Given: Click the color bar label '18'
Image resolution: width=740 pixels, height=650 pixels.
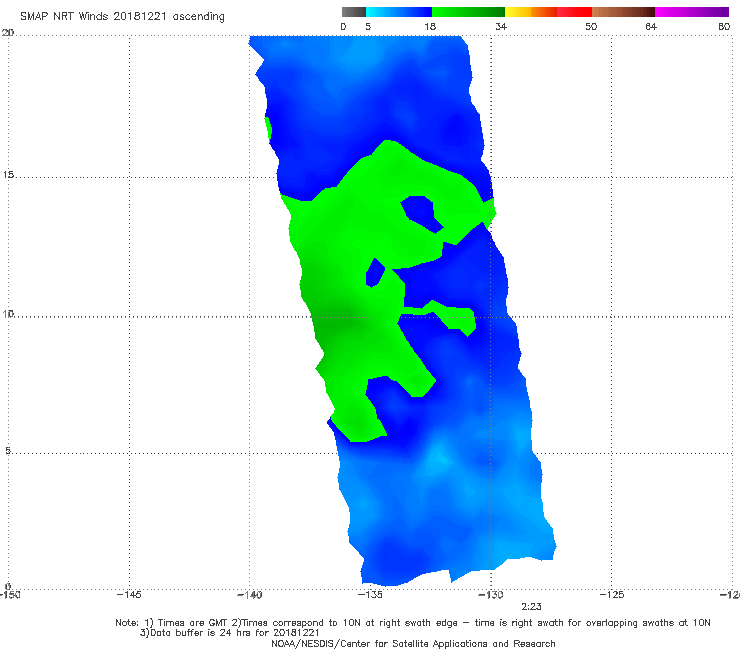Looking at the screenshot, I should [430, 26].
